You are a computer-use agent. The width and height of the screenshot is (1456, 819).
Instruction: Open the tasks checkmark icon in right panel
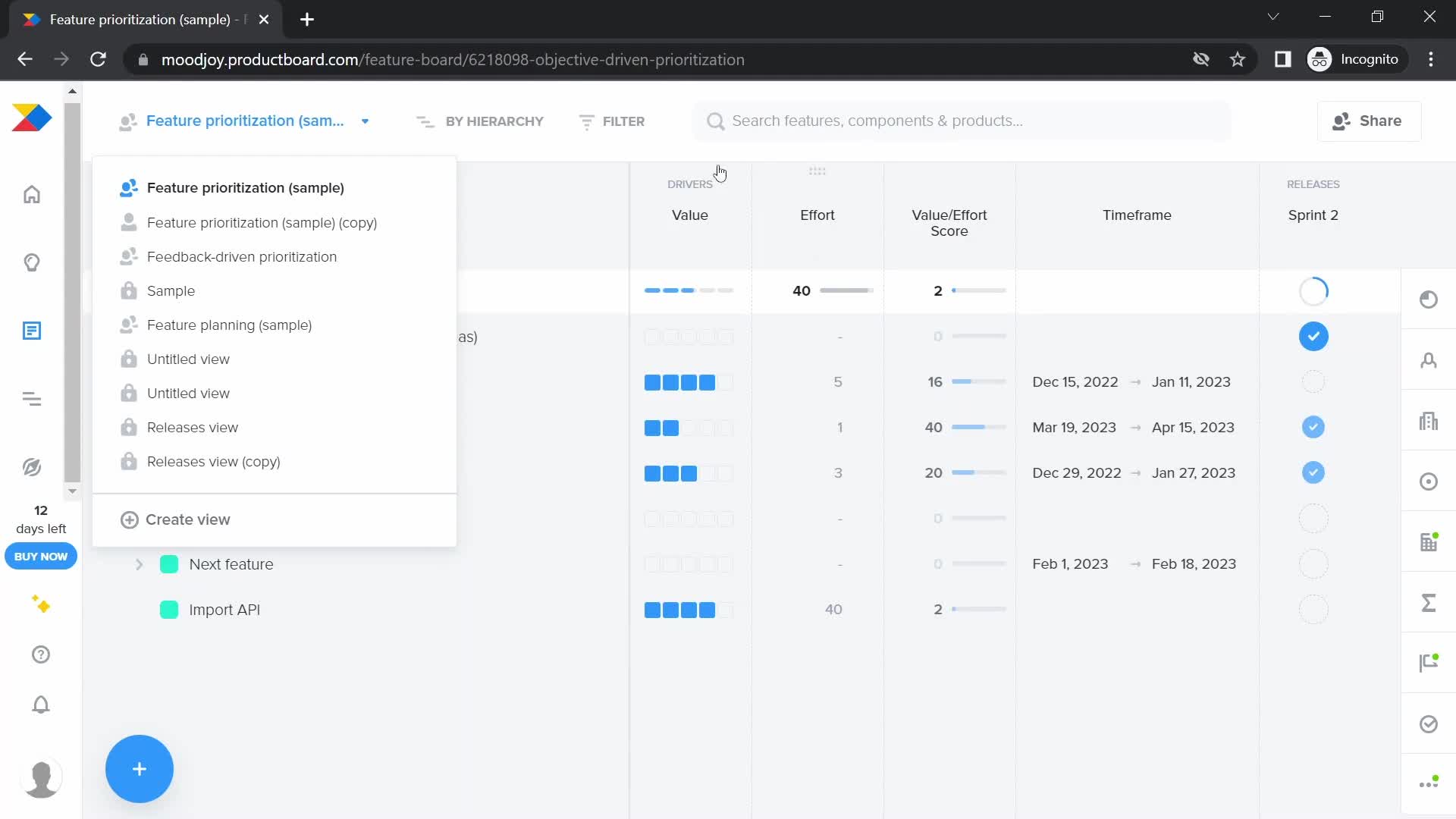coord(1429,724)
